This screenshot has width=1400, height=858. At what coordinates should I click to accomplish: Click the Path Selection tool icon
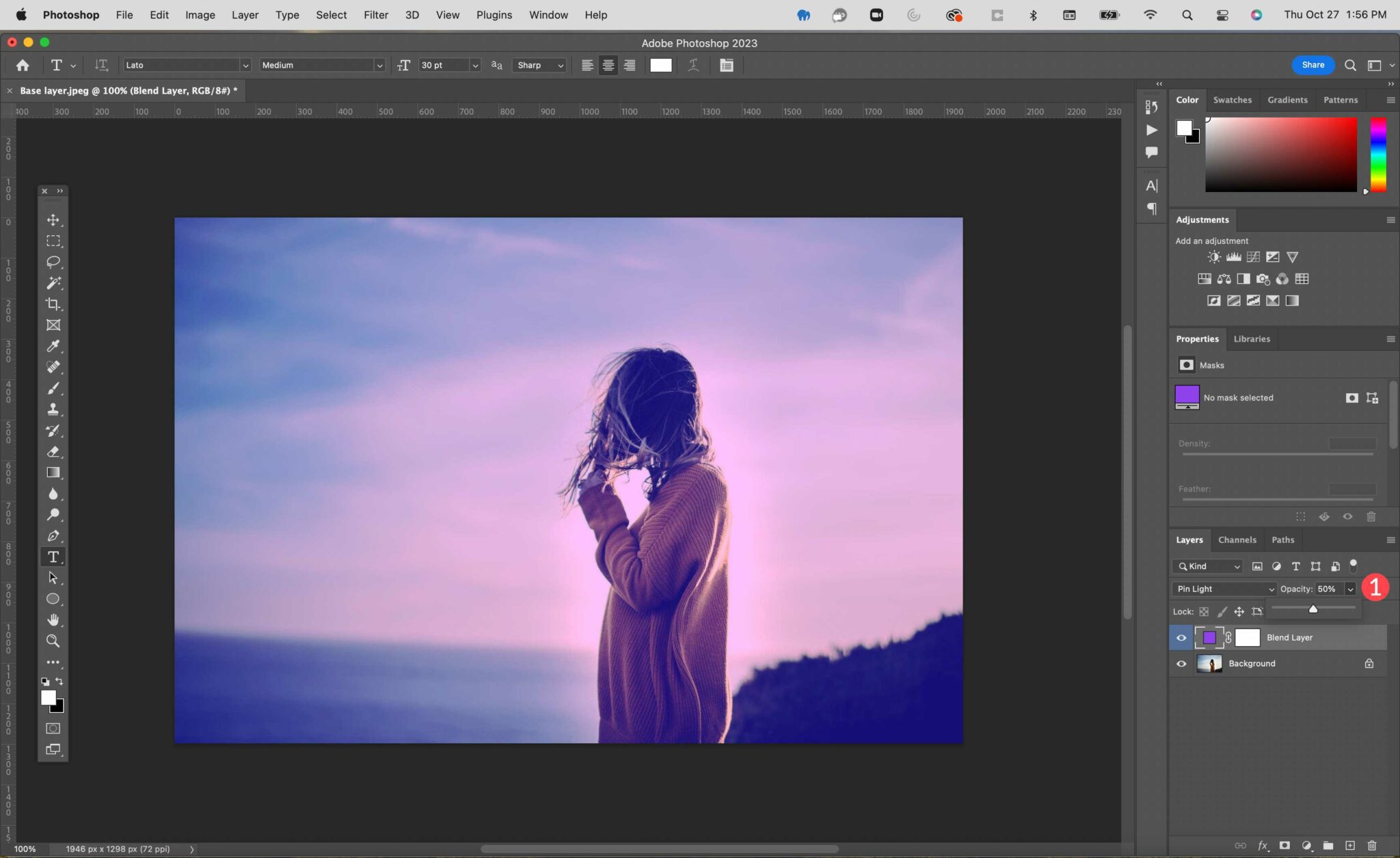[x=53, y=577]
